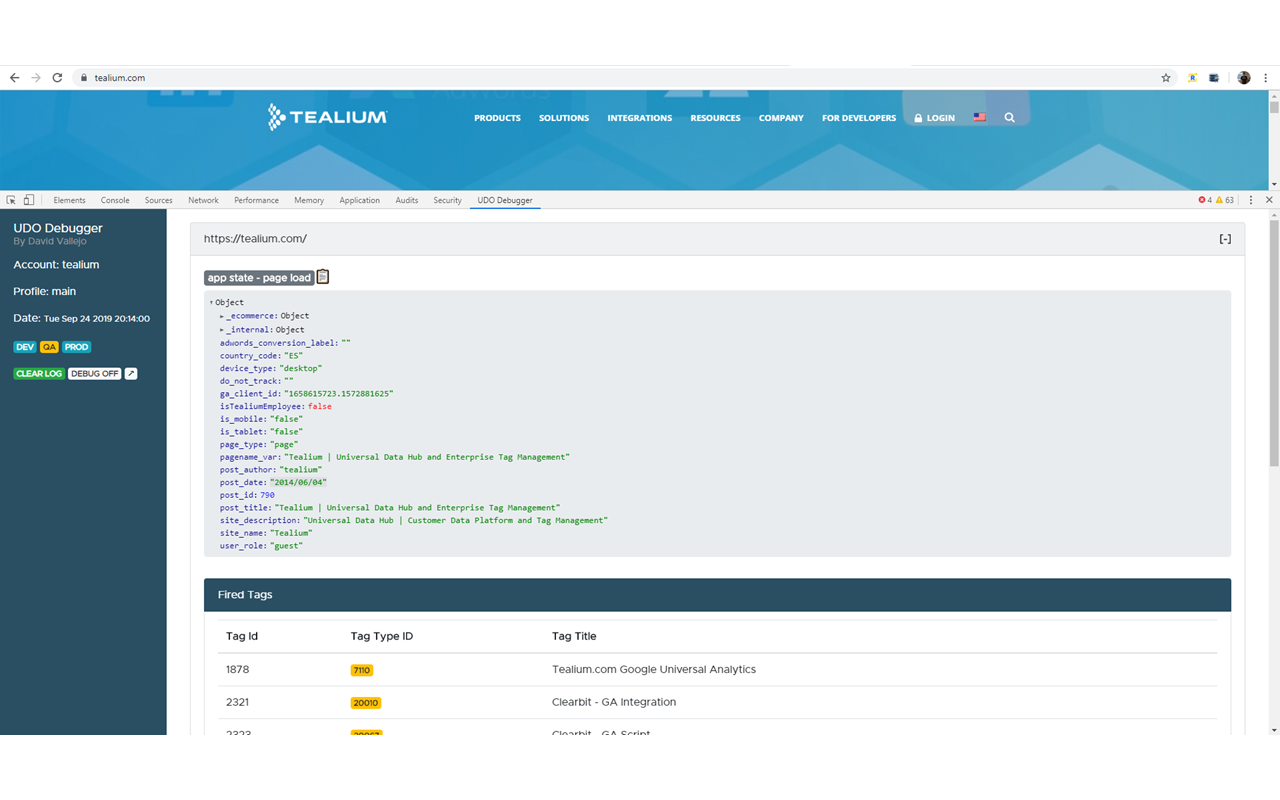
Task: Toggle the DEBUG OFF button
Action: tap(95, 374)
